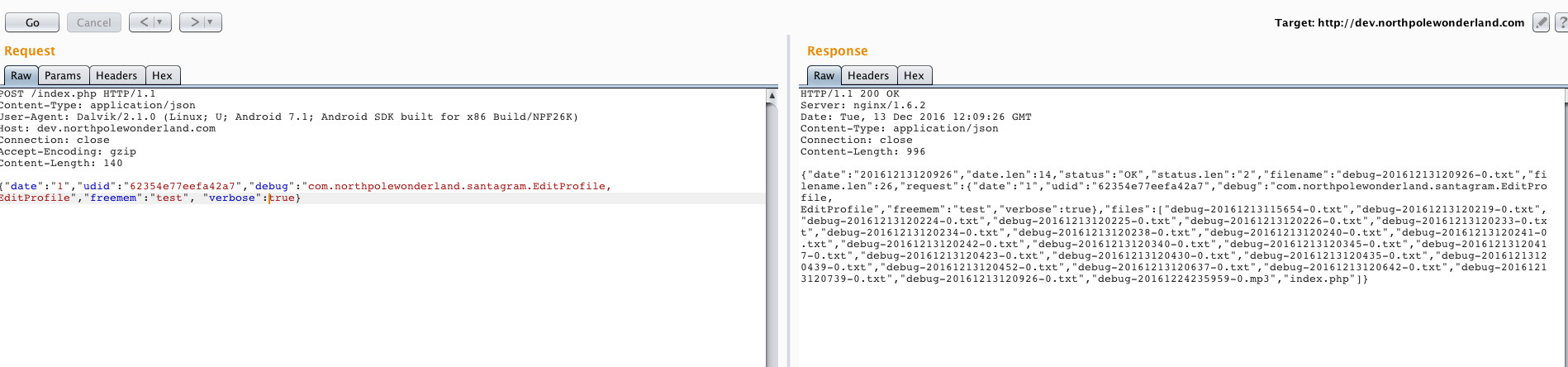The width and height of the screenshot is (1568, 367).
Task: Click the request pane scroll-up arrow
Action: (x=772, y=96)
